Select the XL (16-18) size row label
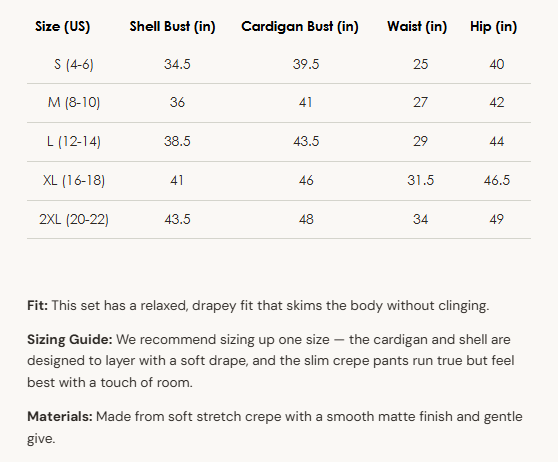Image resolution: width=558 pixels, height=462 pixels. coord(74,180)
